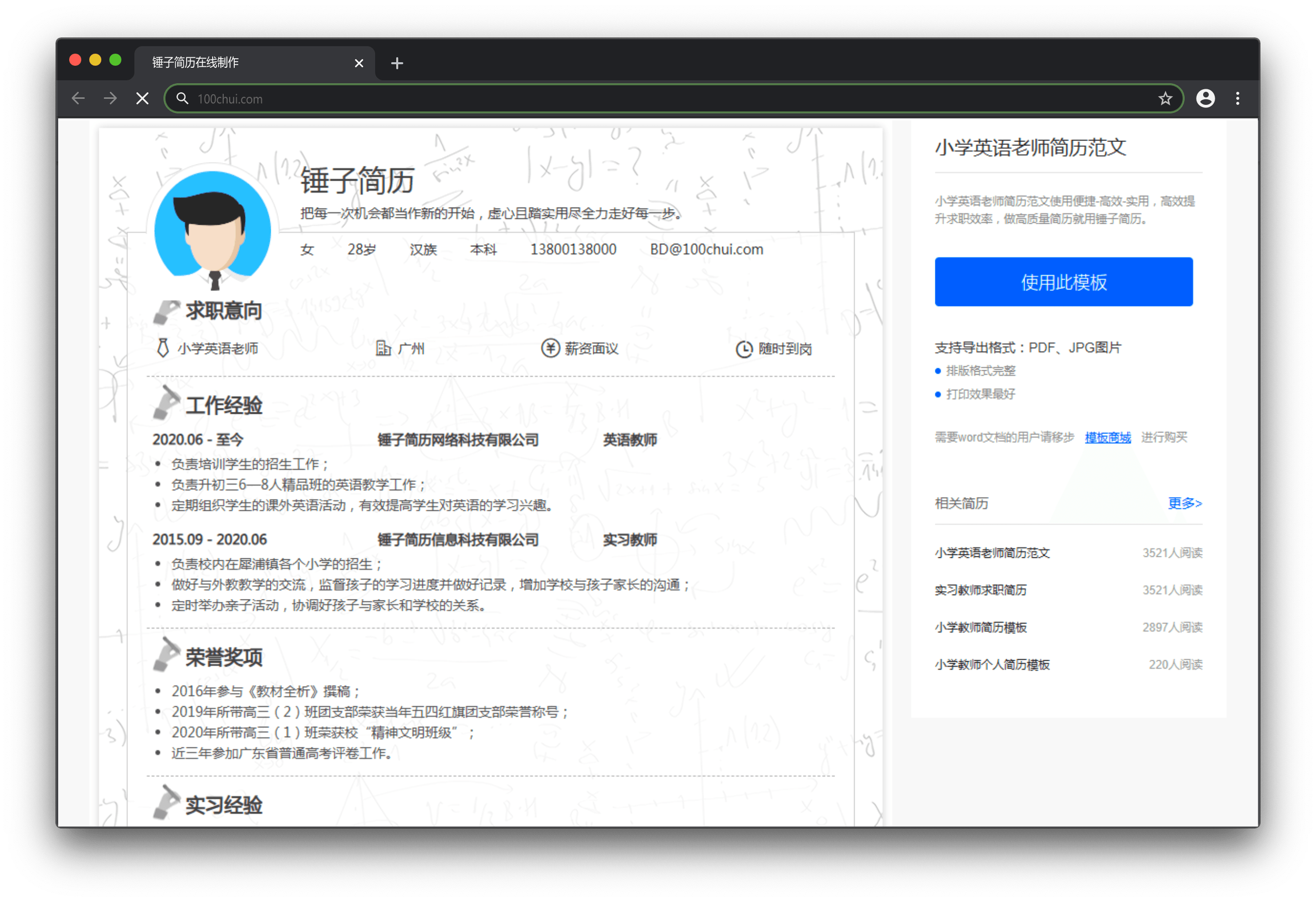Image resolution: width=1316 pixels, height=902 pixels.
Task: Click the 100chui.com address bar
Action: (x=674, y=99)
